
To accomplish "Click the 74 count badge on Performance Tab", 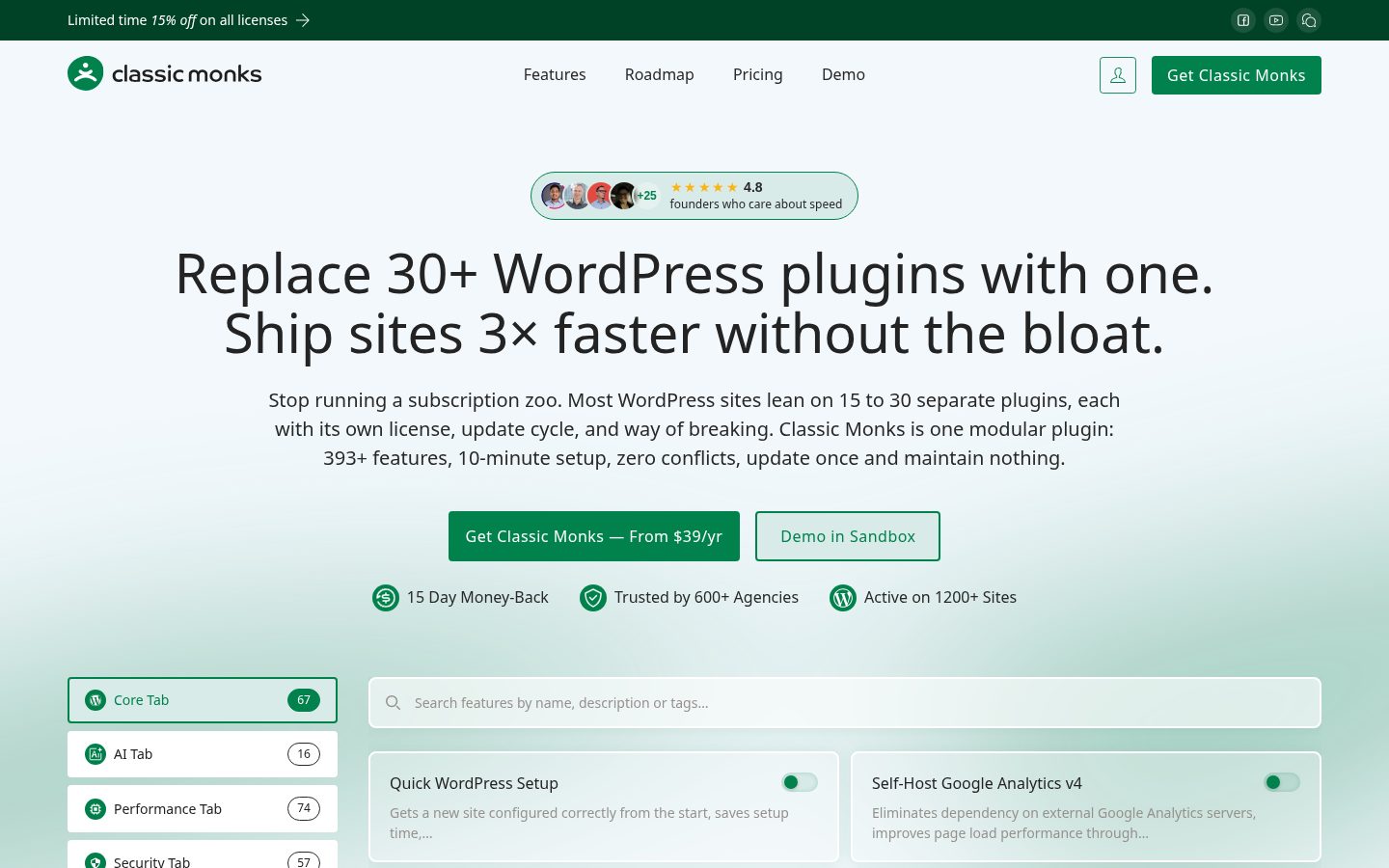I will pyautogui.click(x=304, y=808).
